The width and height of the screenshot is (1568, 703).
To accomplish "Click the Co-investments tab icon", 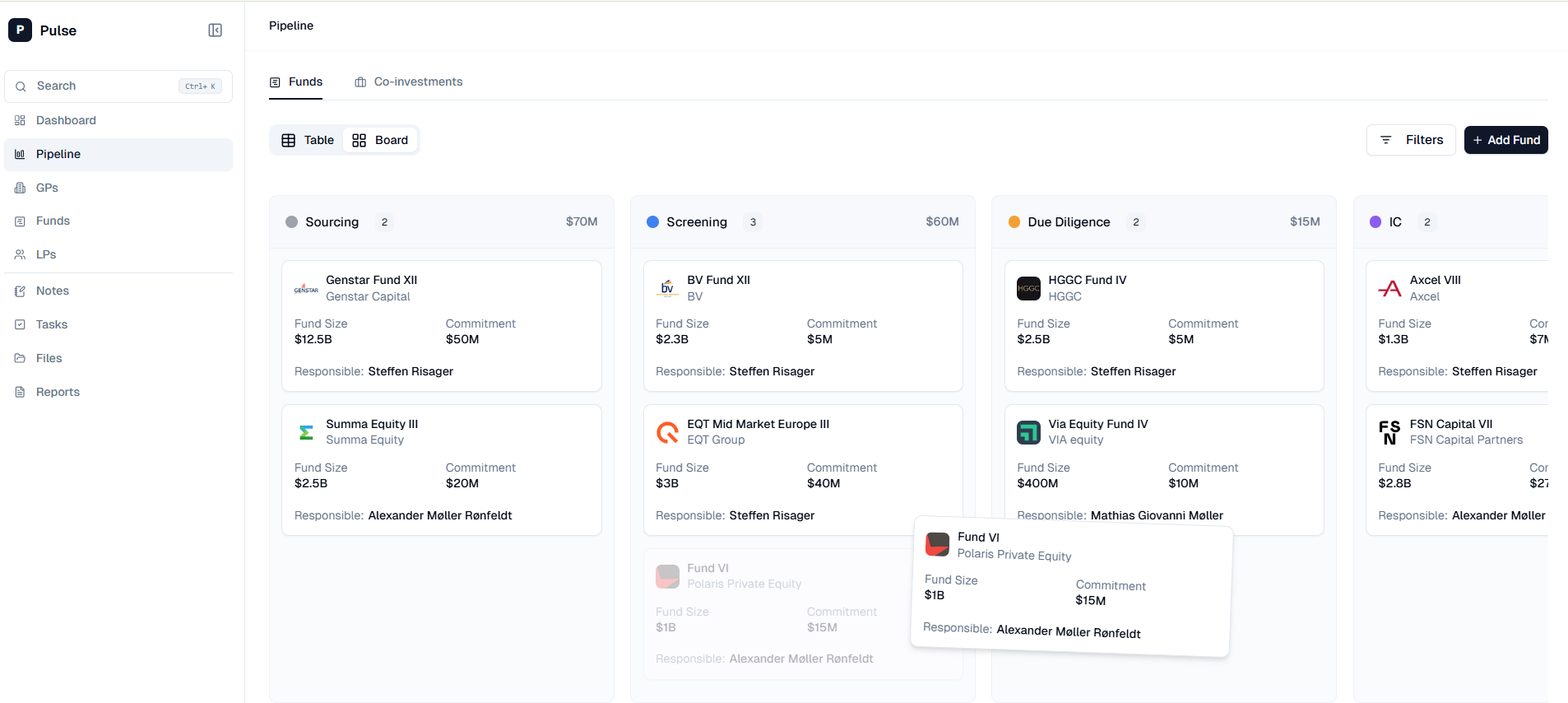I will pos(360,82).
